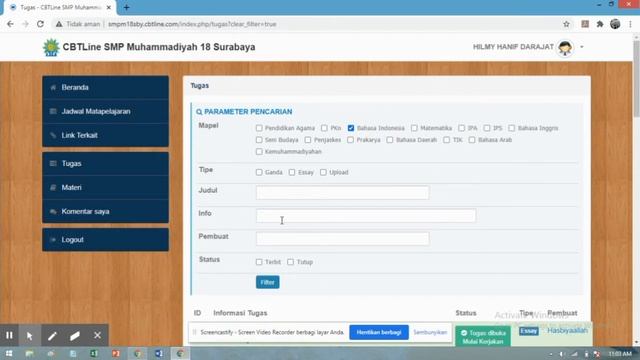
Task: Click the system clock in the taskbar
Action: [620, 353]
